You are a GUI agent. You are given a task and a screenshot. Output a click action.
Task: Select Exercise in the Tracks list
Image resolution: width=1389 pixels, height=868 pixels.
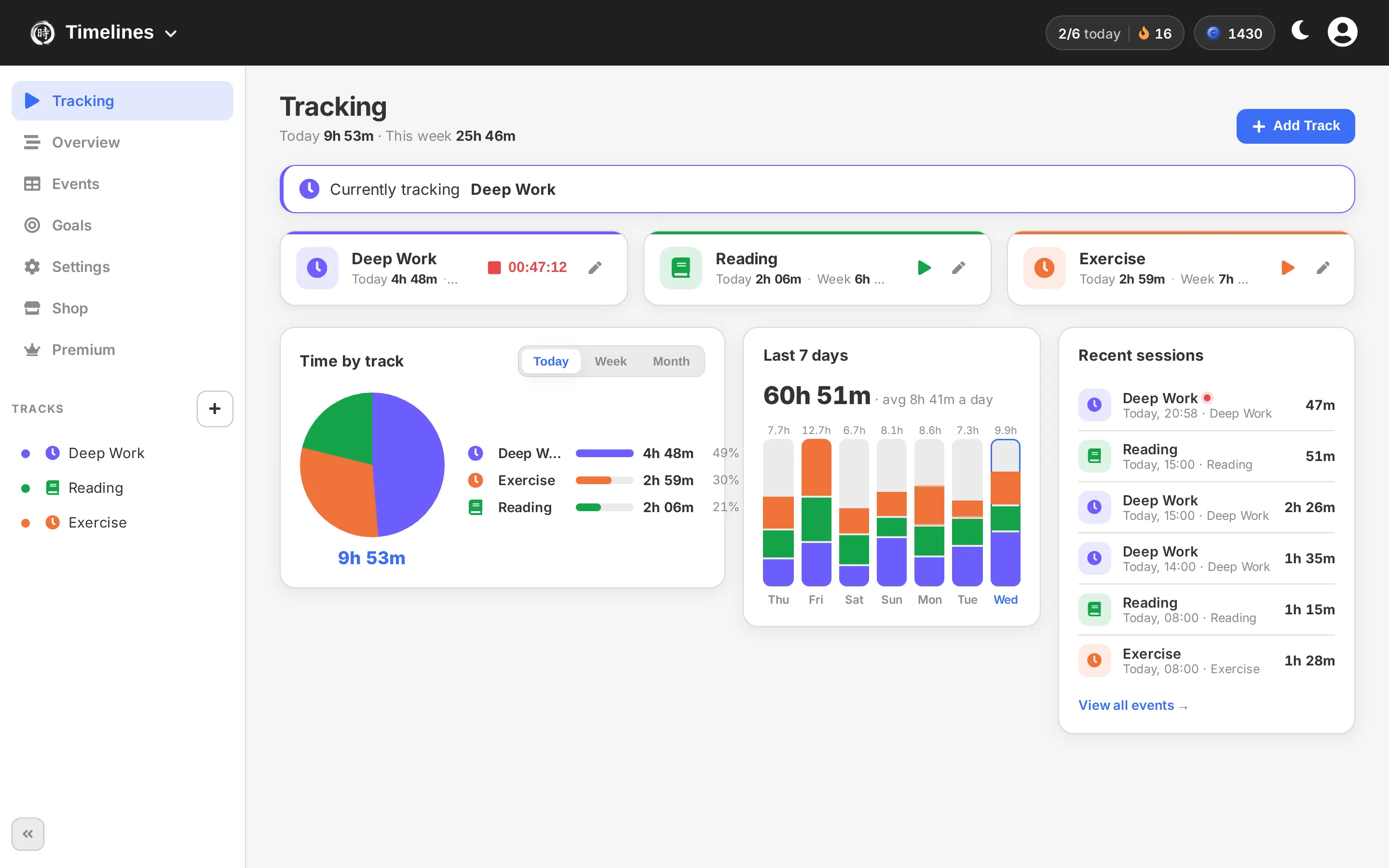click(122, 522)
